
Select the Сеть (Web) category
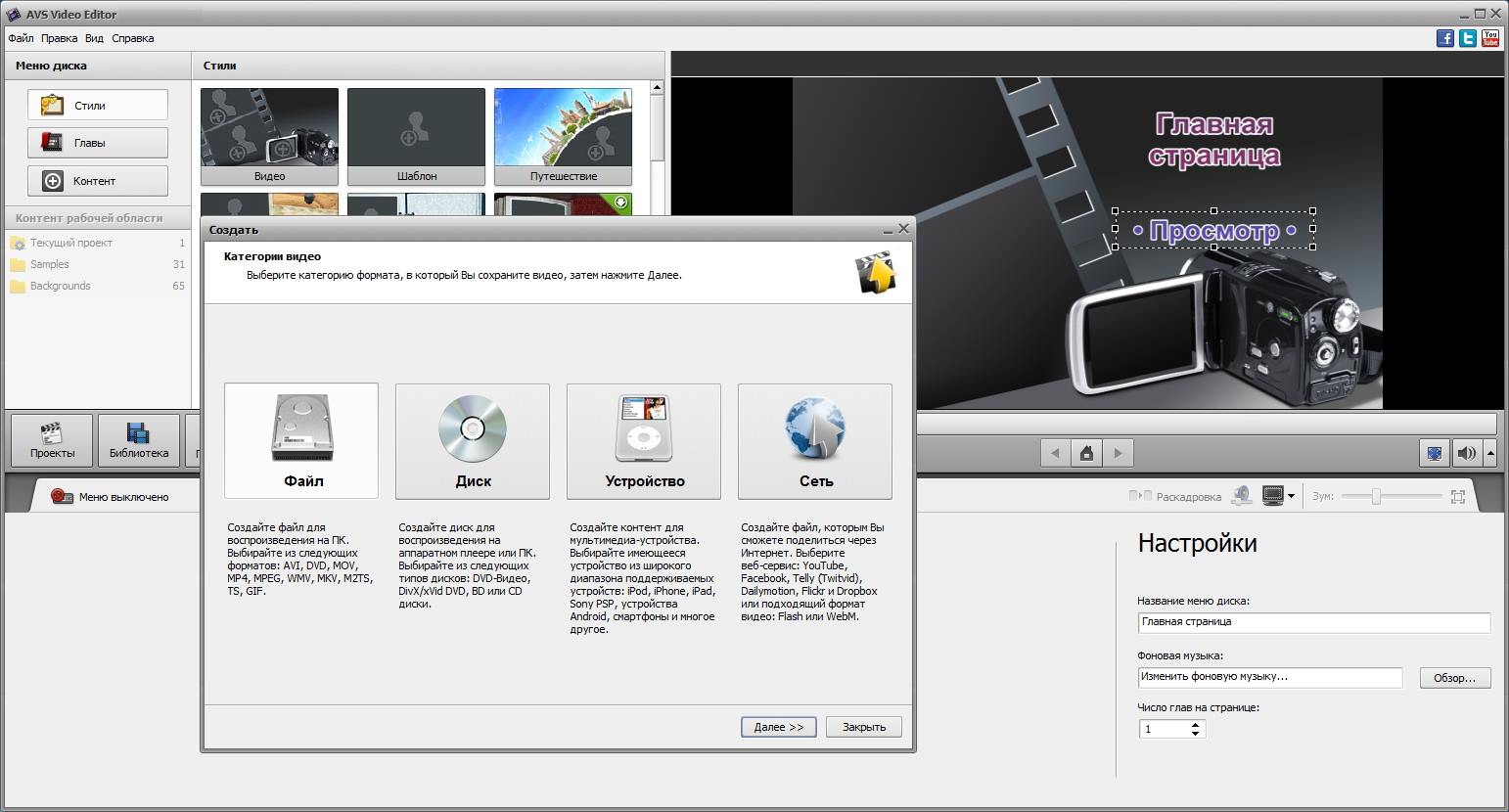815,440
